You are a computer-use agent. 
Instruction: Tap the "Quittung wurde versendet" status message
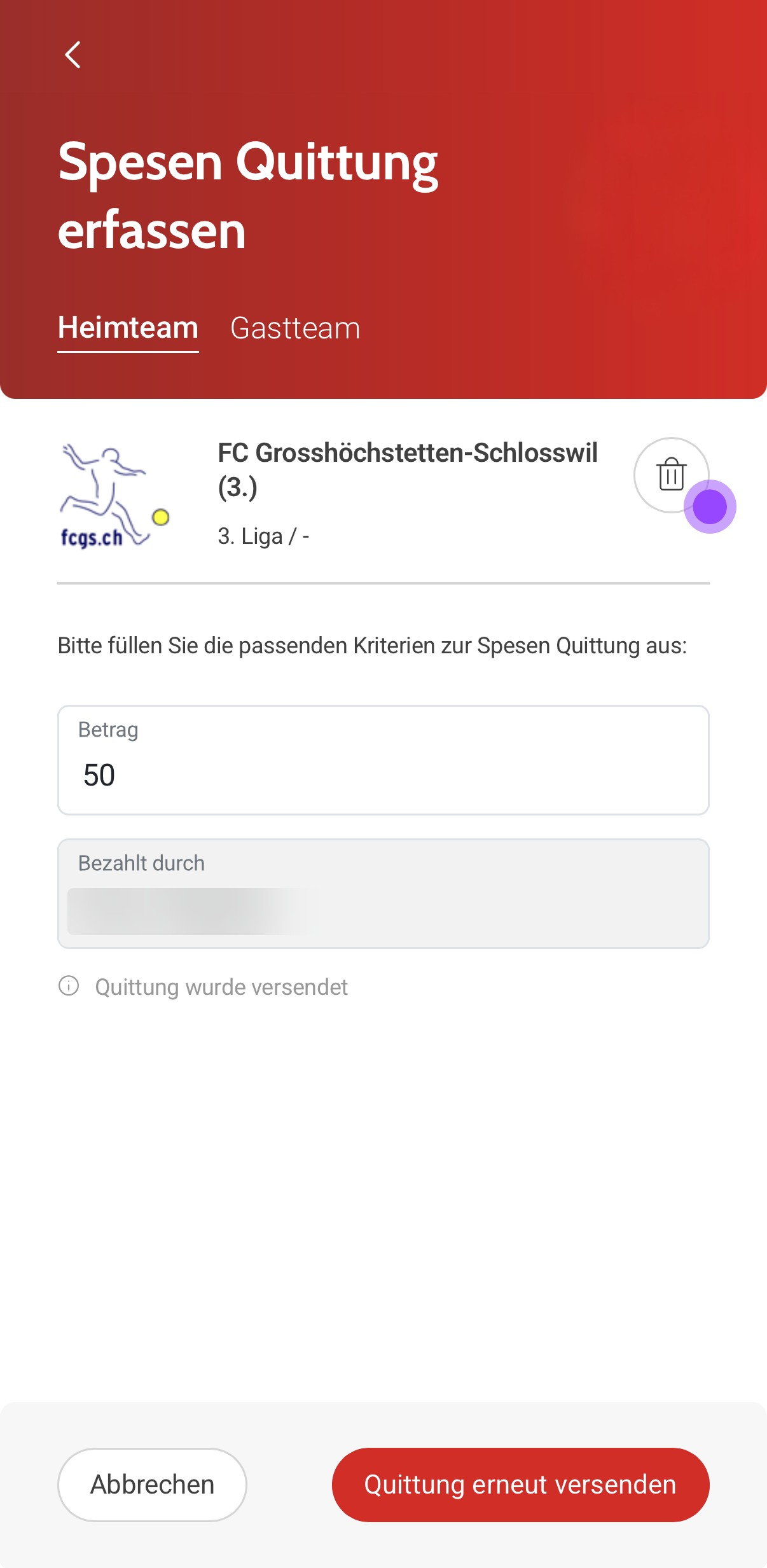coord(221,987)
